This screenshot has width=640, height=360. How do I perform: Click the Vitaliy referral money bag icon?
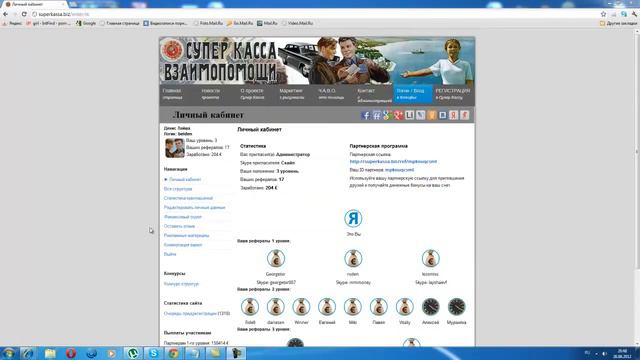[x=404, y=307]
